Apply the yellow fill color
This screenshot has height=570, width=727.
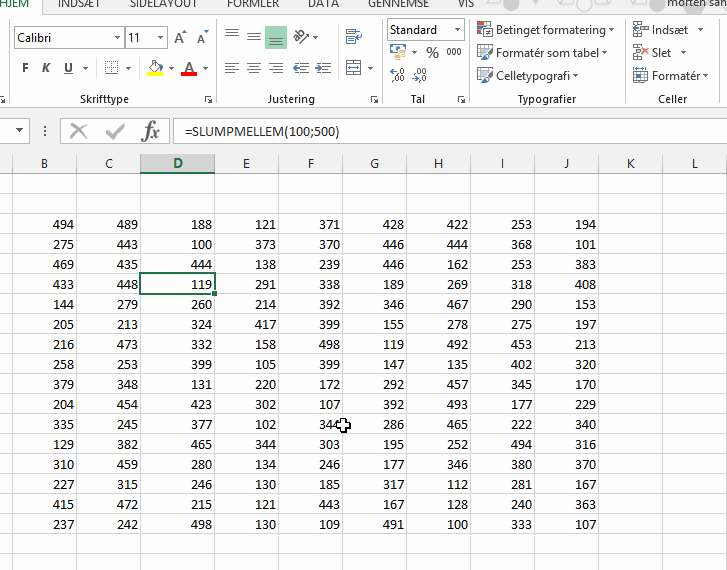(154, 68)
